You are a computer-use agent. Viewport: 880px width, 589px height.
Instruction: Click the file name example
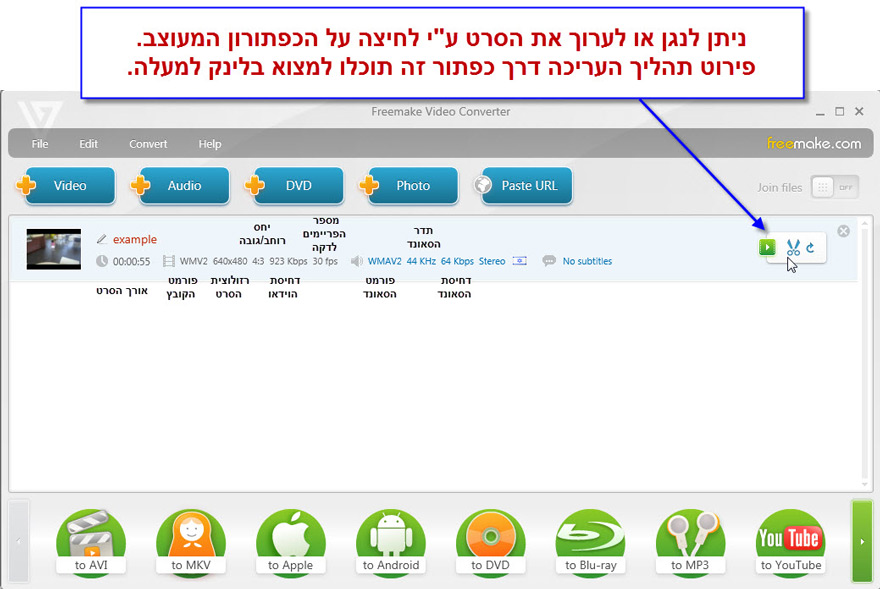(135, 239)
